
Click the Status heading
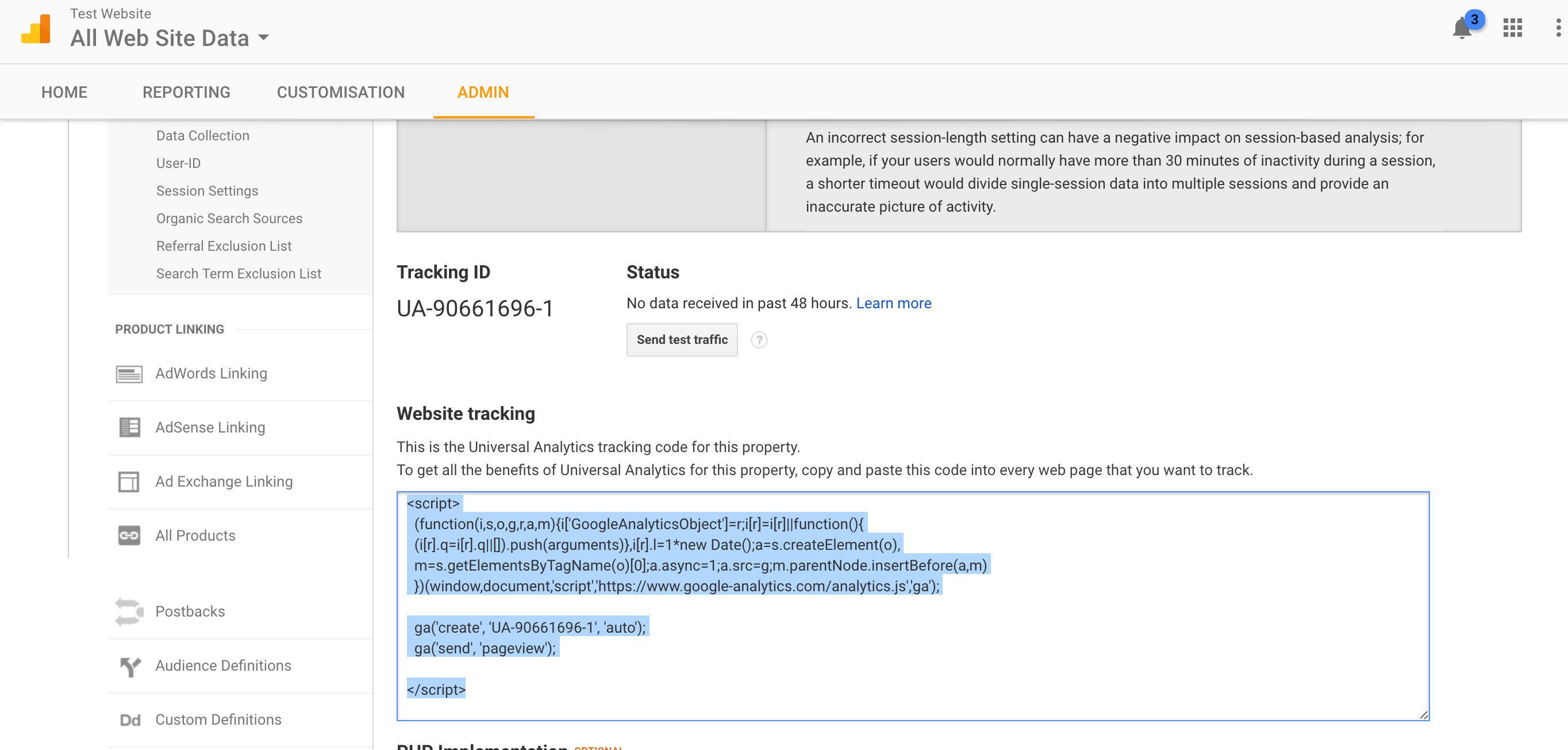652,273
